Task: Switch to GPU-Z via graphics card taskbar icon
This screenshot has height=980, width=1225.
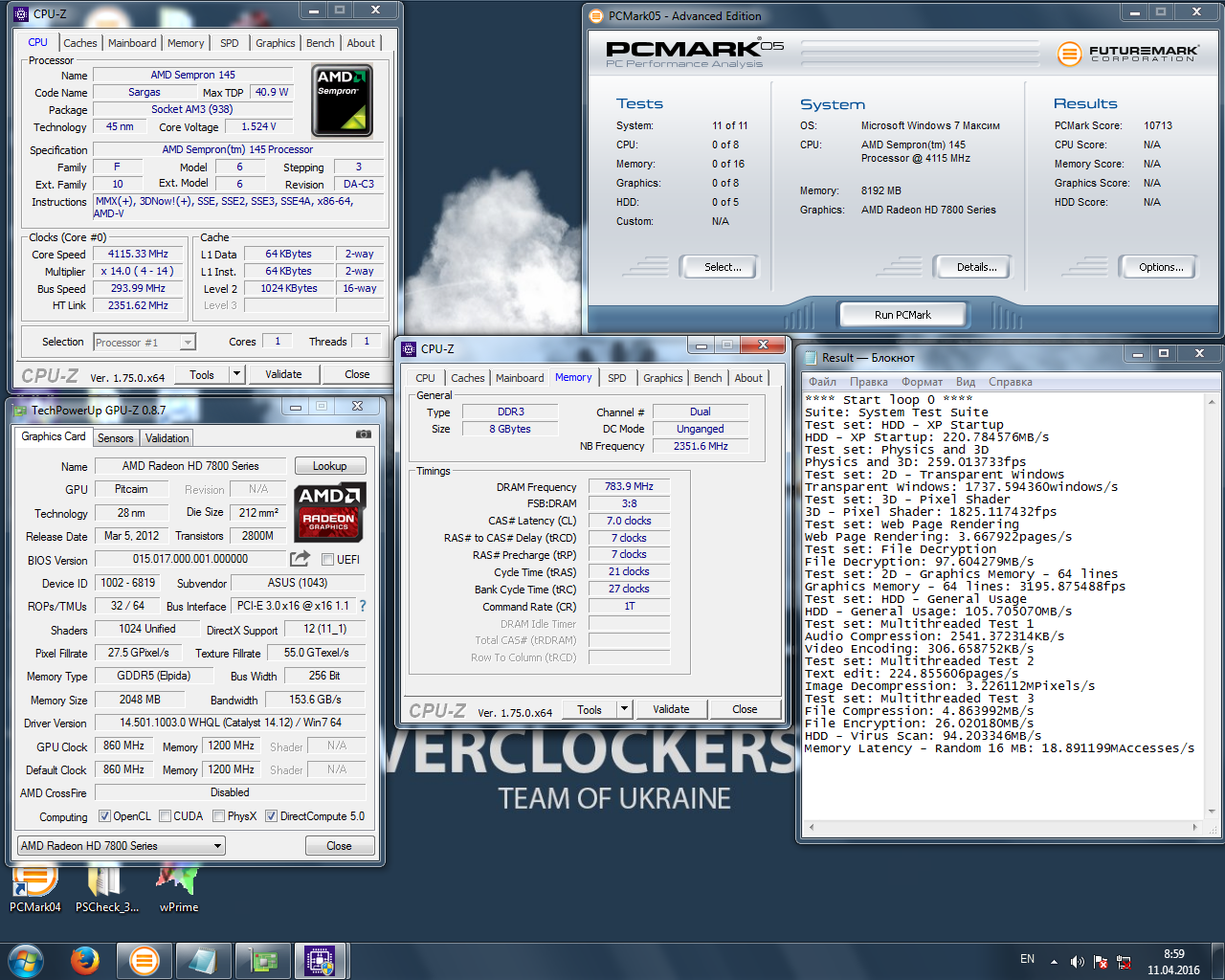Action: (262, 961)
